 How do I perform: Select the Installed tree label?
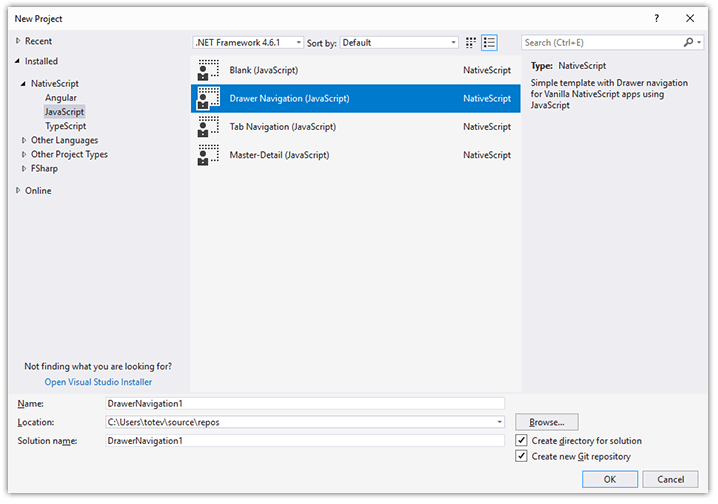(x=41, y=61)
